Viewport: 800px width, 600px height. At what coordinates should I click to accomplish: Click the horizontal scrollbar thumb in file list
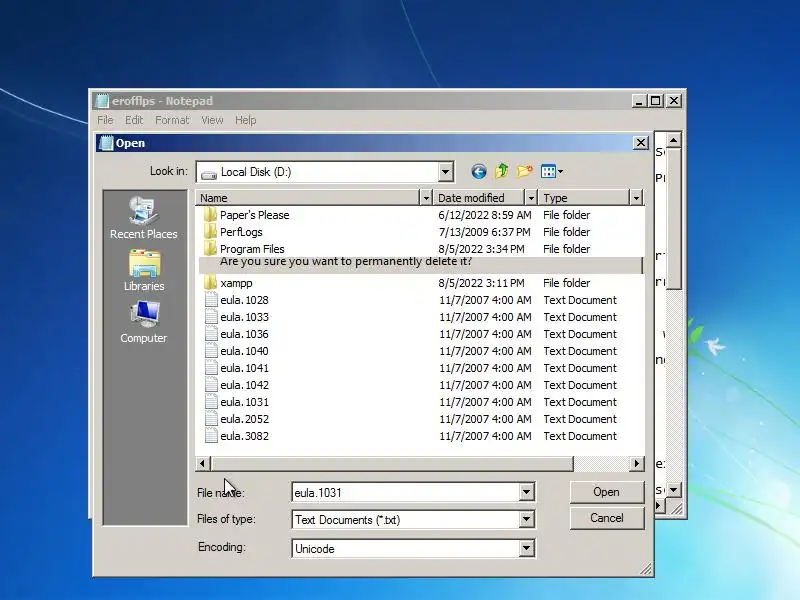coord(392,463)
